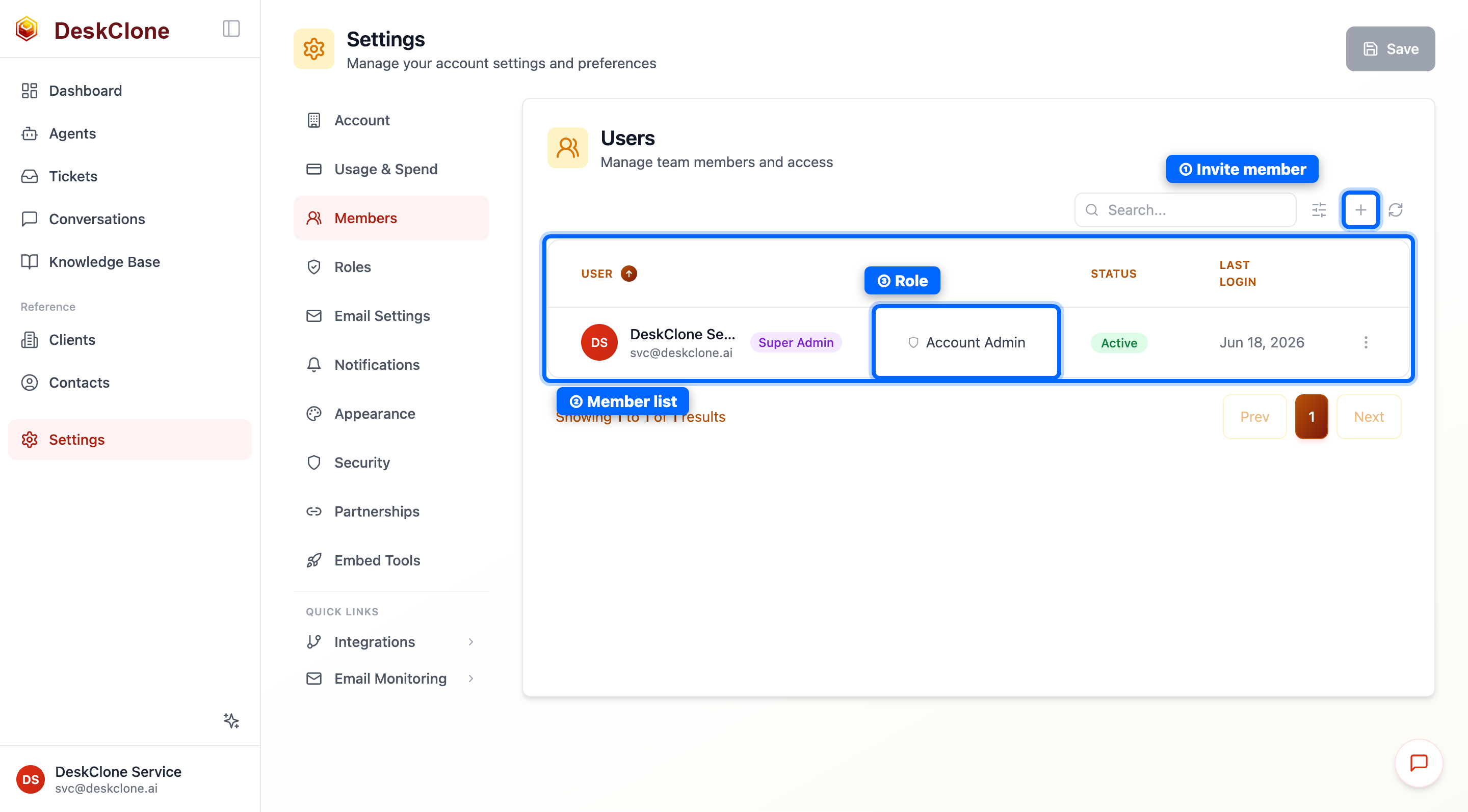Screen dimensions: 1468x812
Task: Click the Settings gear header icon
Action: [314, 49]
